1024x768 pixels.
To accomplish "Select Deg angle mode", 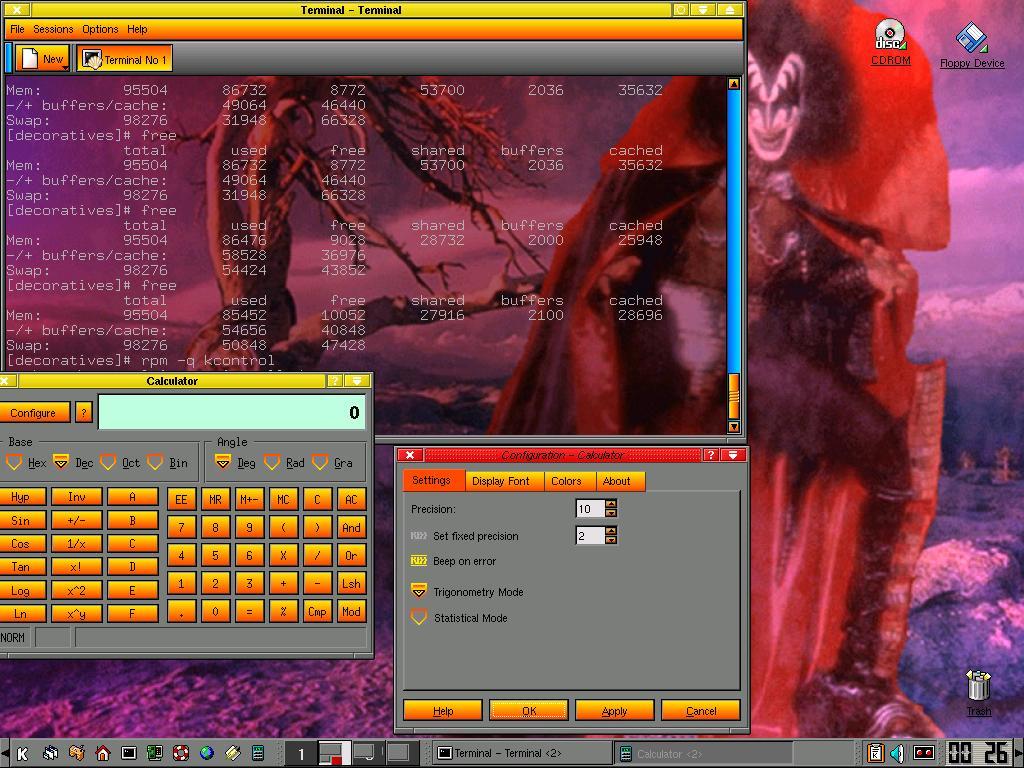I will [x=235, y=463].
